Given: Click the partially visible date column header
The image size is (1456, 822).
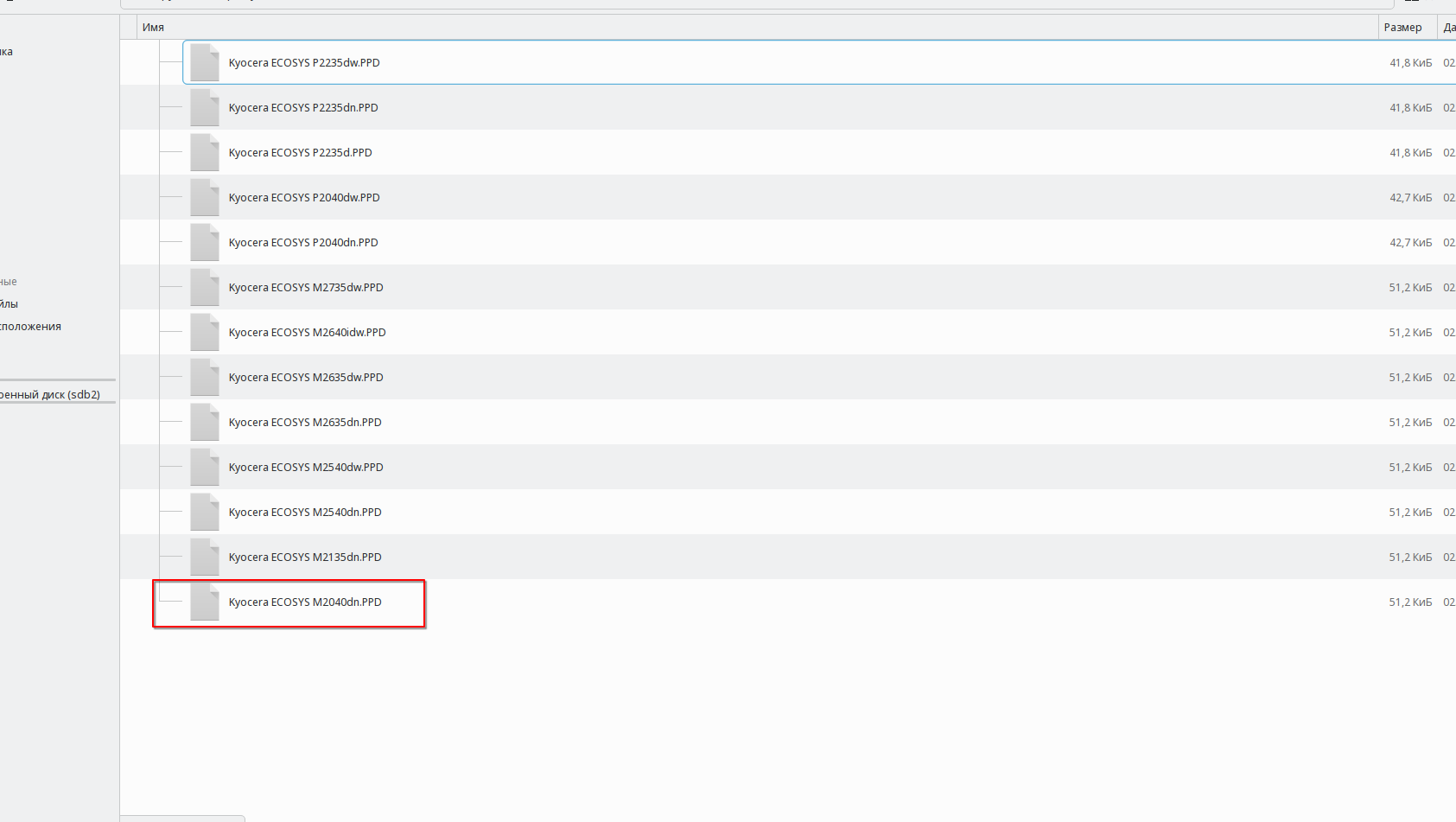Looking at the screenshot, I should click(x=1448, y=27).
